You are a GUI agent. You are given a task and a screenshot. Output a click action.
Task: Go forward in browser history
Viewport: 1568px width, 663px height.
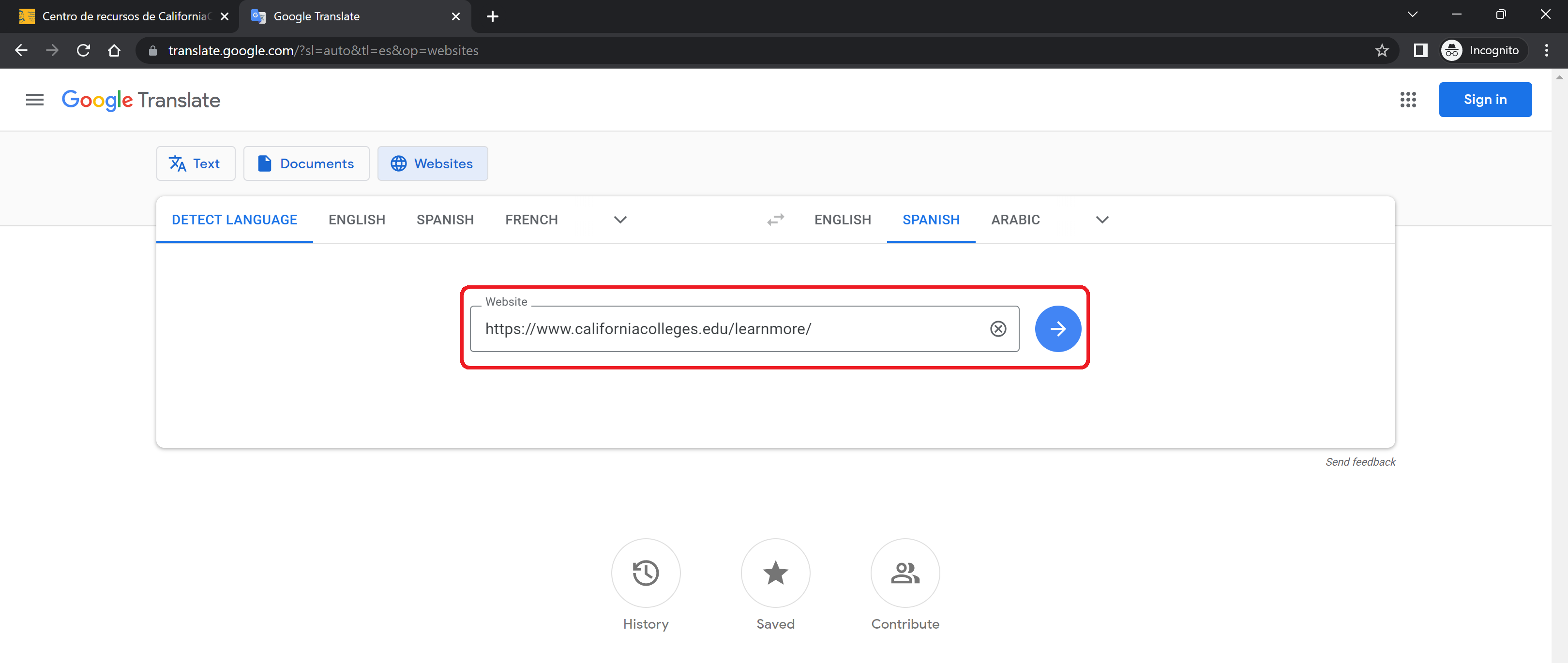[x=52, y=50]
